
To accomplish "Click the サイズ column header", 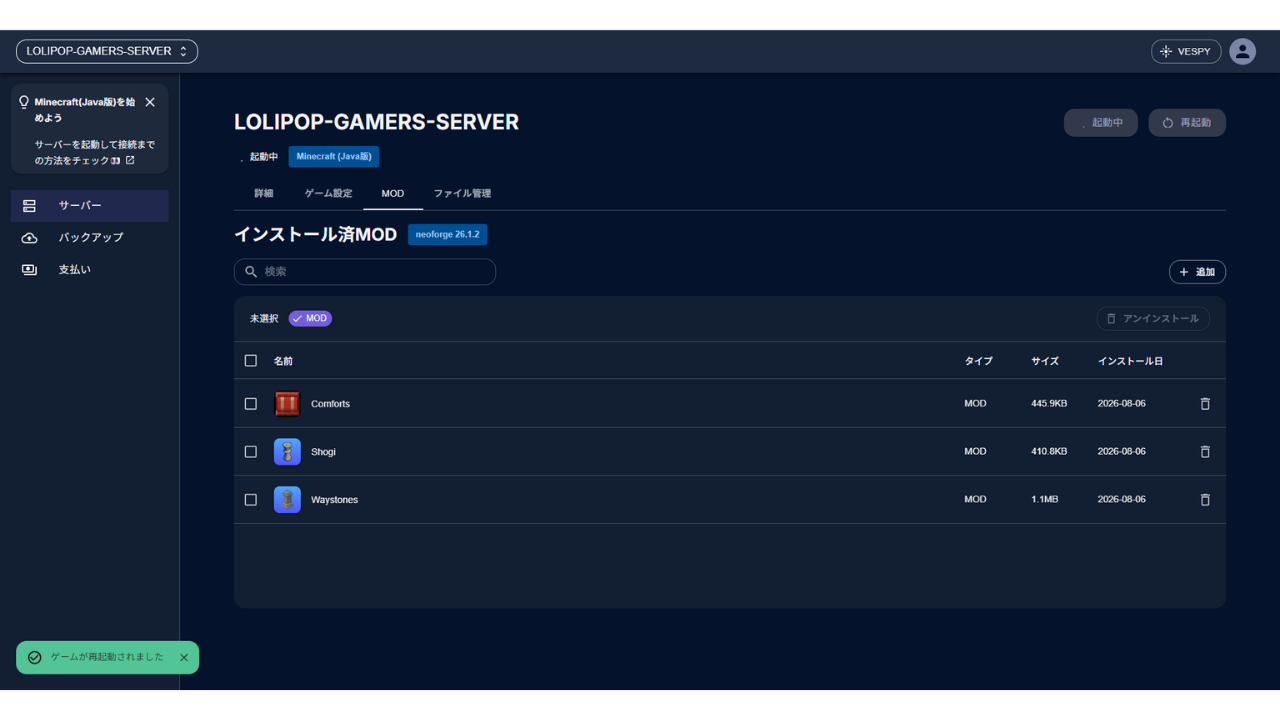I will click(1045, 361).
